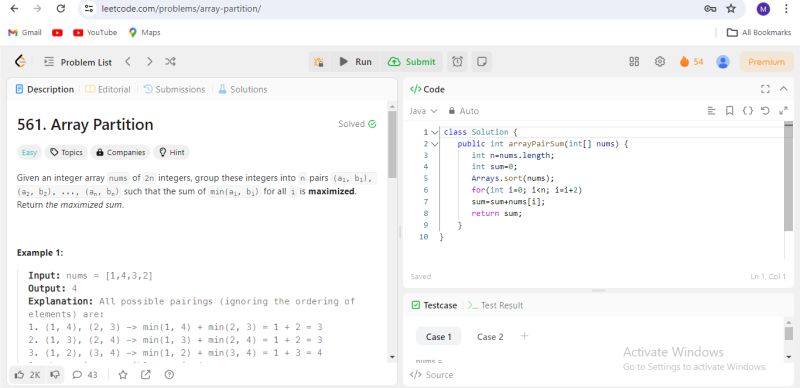Toggle the thumbs up like button

(x=28, y=375)
